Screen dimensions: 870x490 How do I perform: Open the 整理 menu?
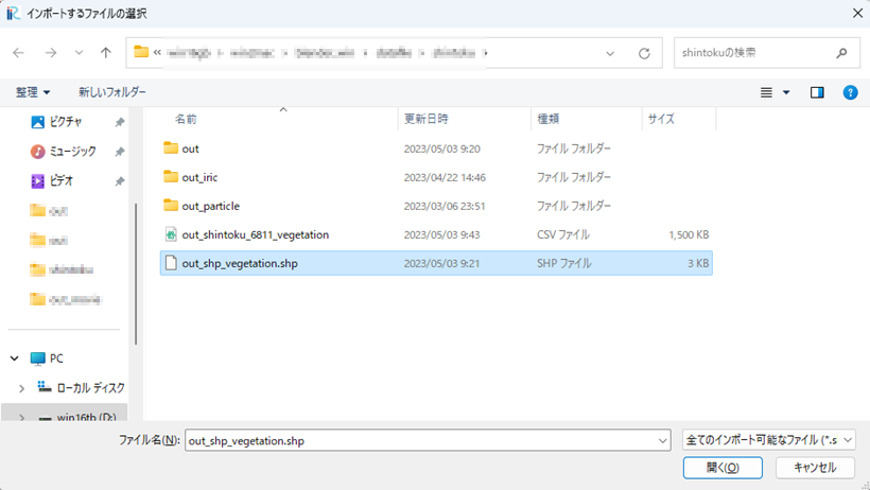[33, 92]
